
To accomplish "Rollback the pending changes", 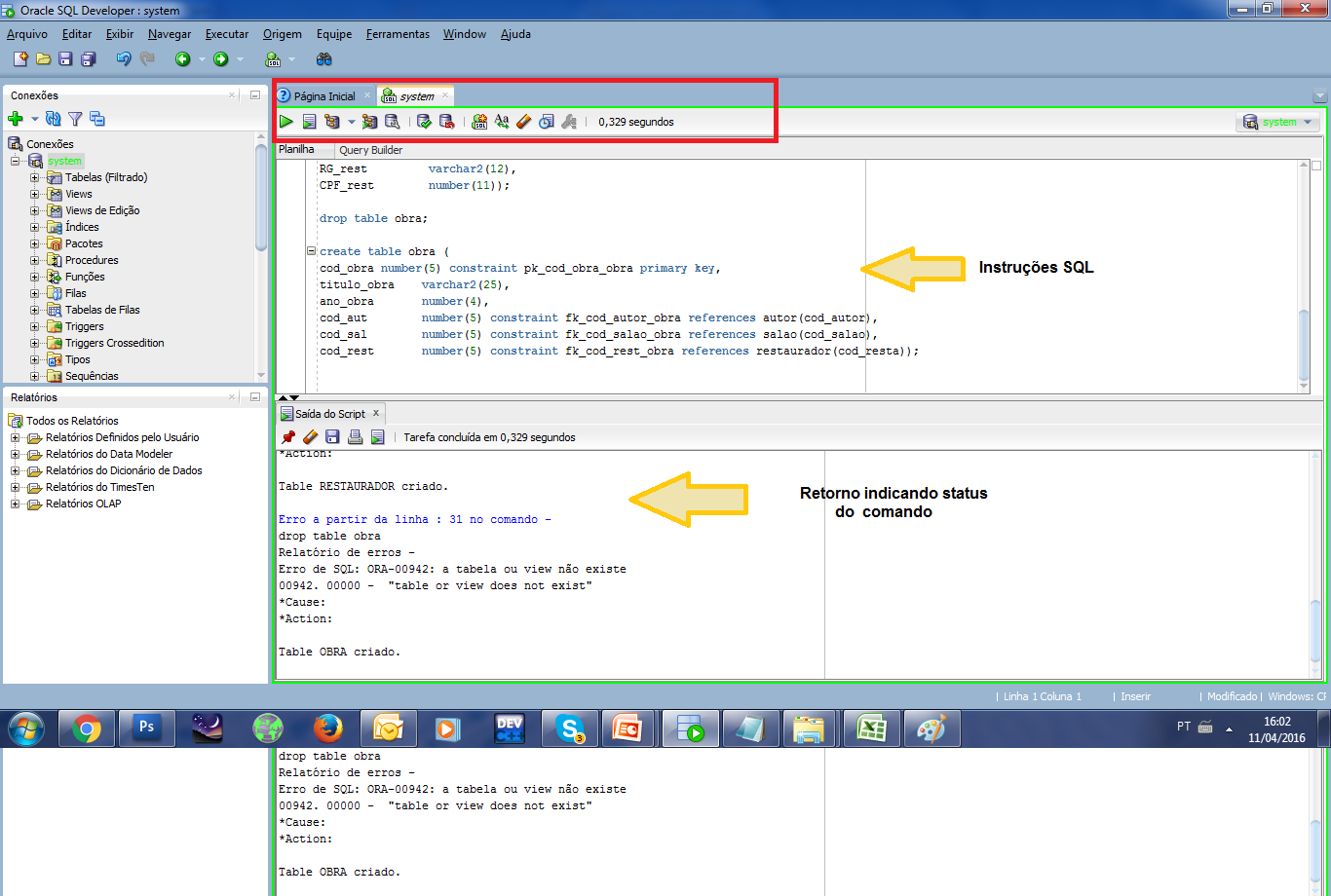I will [x=447, y=121].
